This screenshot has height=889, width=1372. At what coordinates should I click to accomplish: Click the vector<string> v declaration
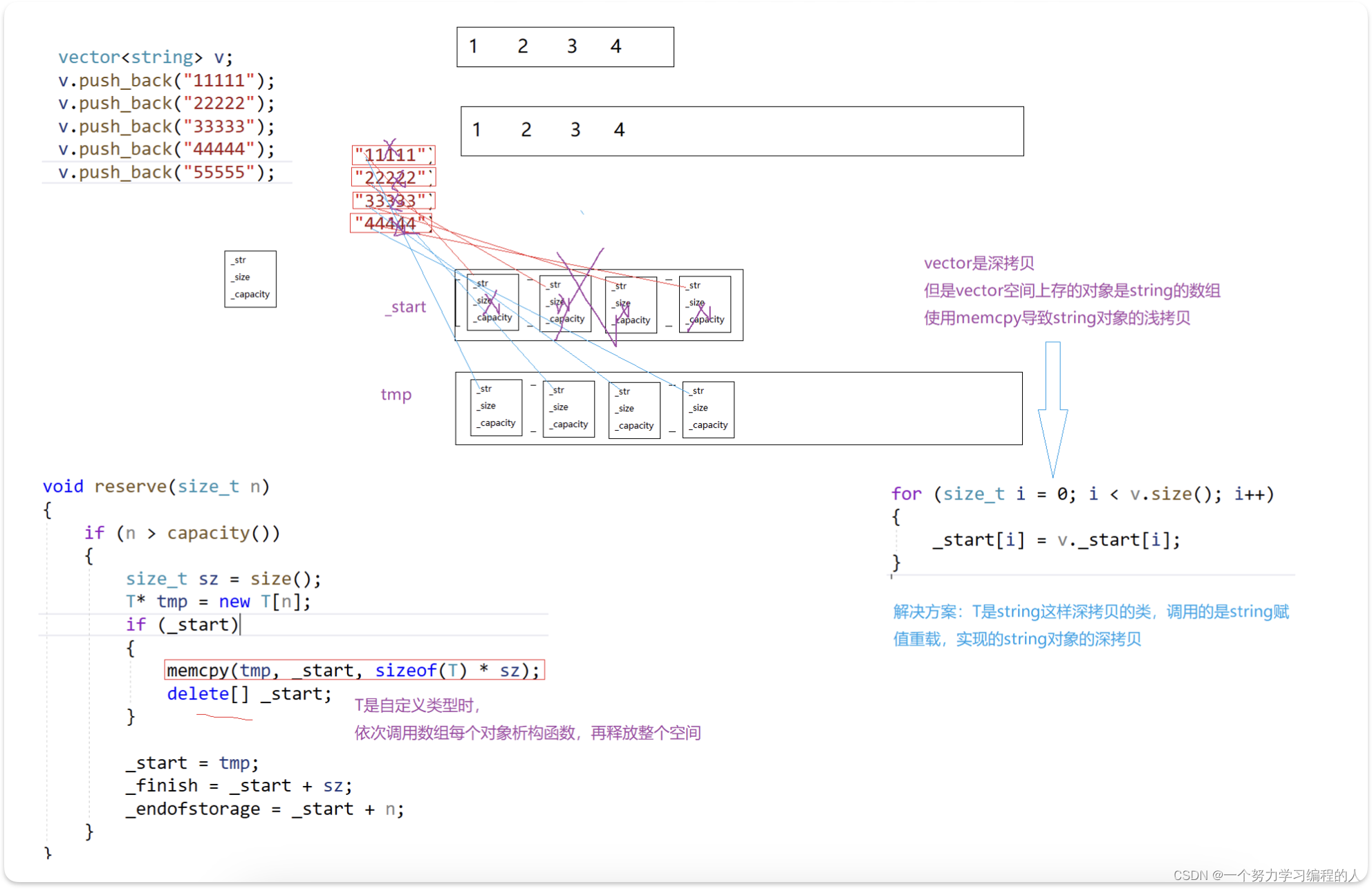pos(145,57)
